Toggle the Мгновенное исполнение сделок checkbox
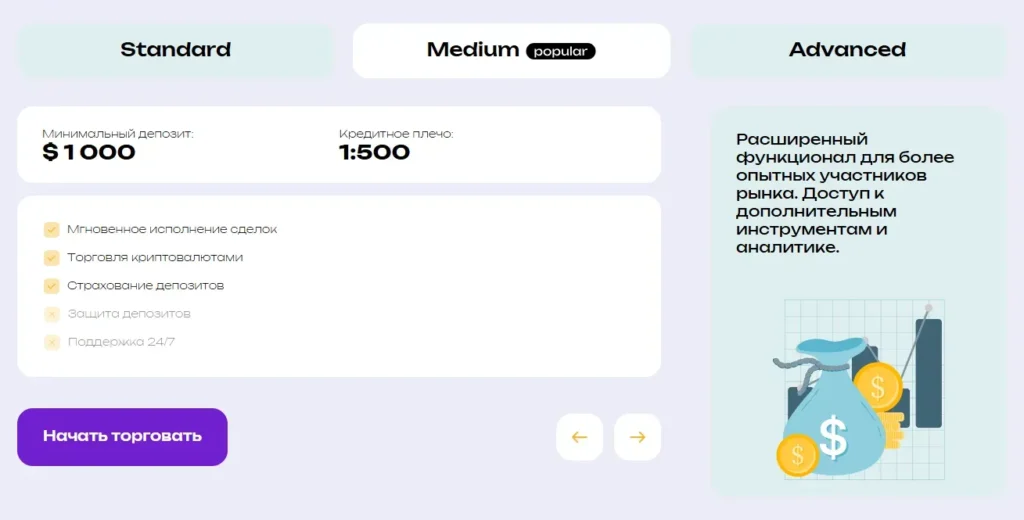The height and width of the screenshot is (520, 1024). click(x=52, y=229)
